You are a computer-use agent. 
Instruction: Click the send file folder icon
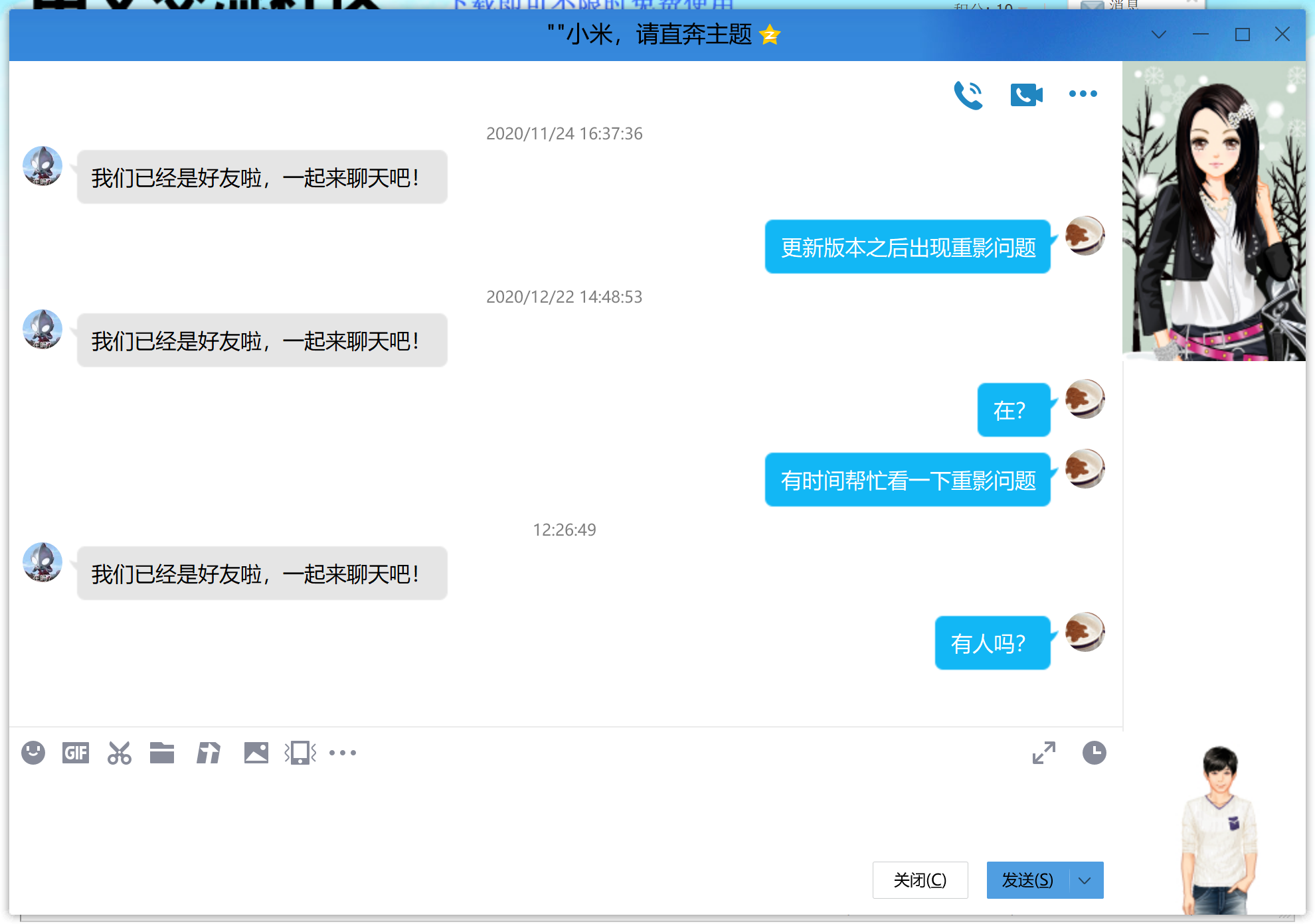(x=162, y=753)
